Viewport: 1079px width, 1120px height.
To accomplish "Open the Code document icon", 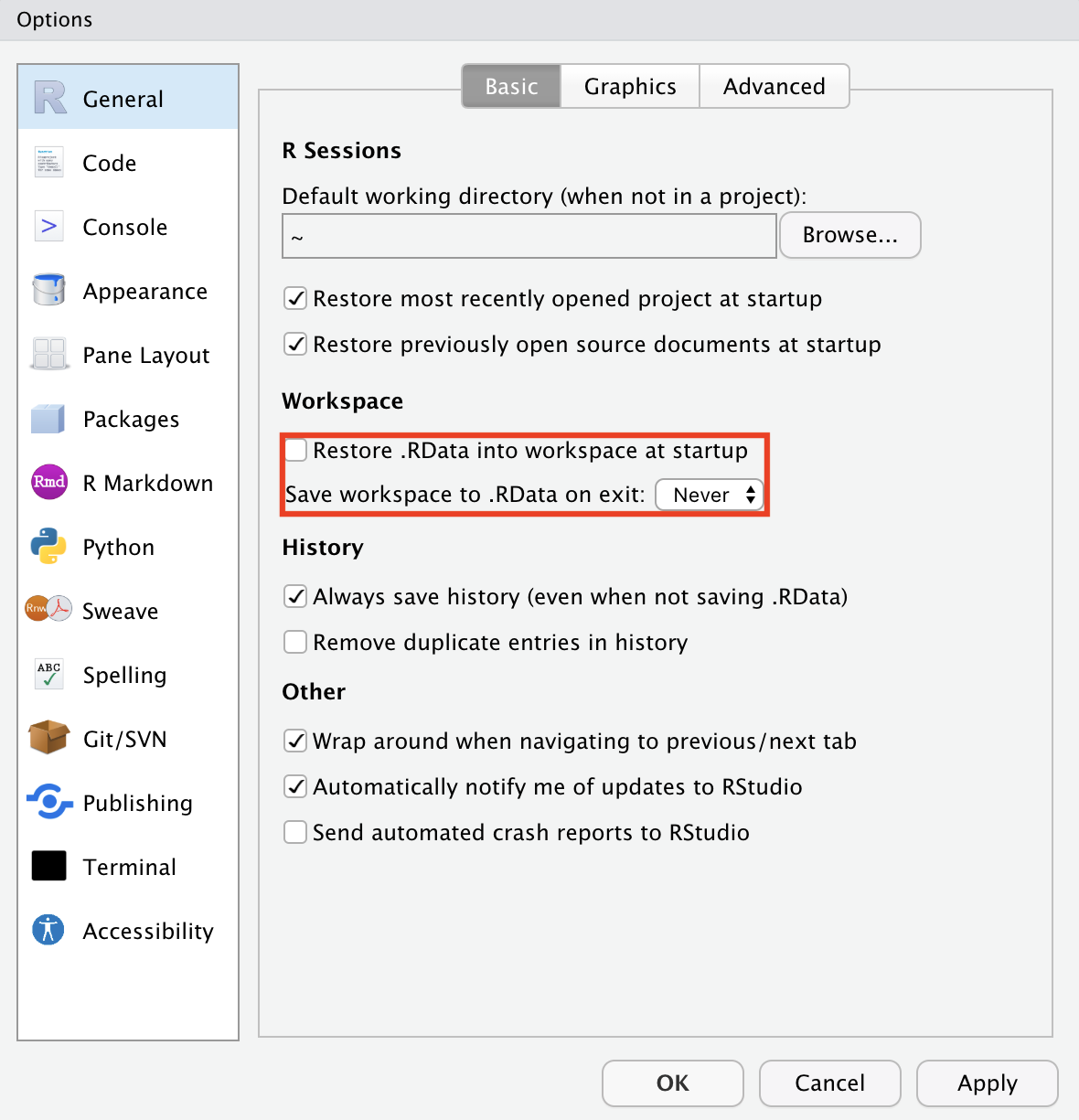I will [x=49, y=162].
